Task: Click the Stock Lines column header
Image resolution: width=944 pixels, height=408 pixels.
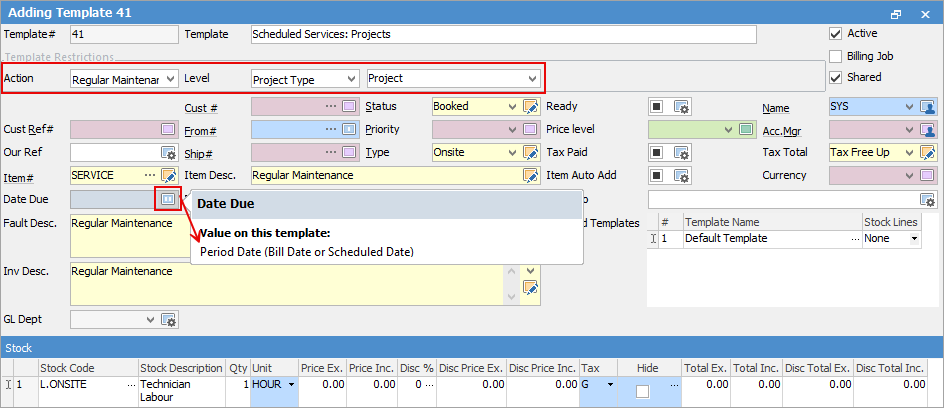Action: (x=891, y=223)
